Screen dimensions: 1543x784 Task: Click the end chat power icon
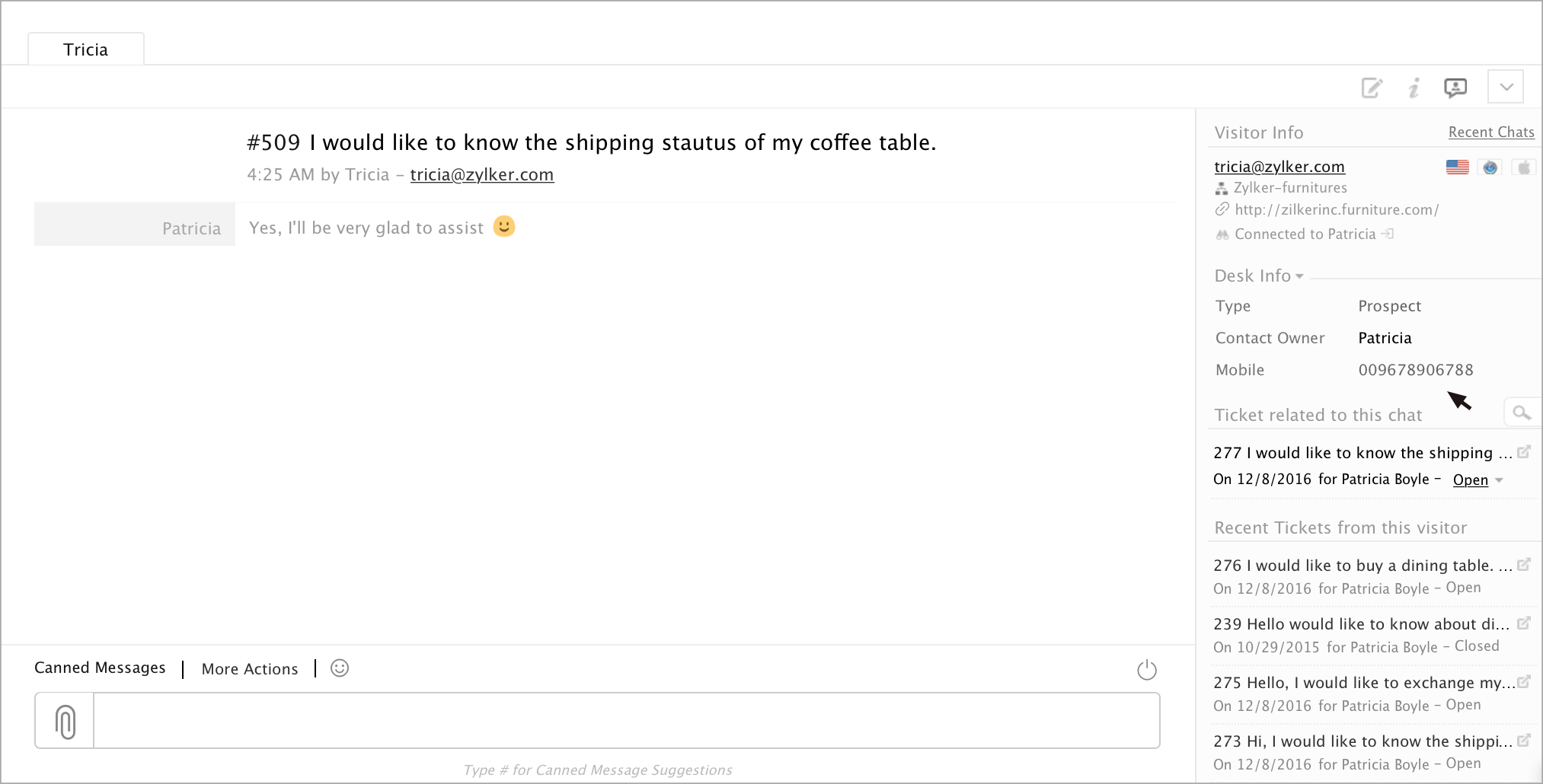tap(1146, 670)
